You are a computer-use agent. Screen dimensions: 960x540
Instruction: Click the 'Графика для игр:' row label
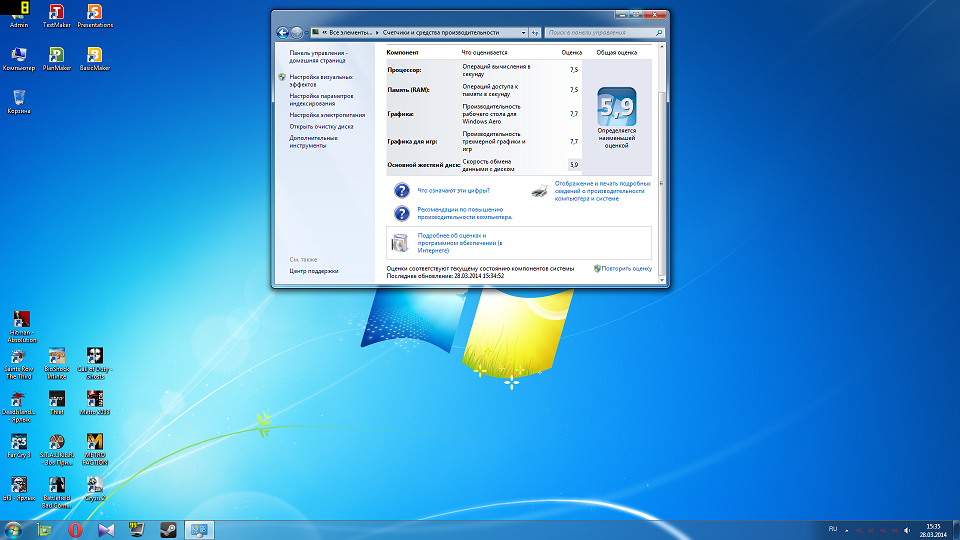(x=412, y=141)
